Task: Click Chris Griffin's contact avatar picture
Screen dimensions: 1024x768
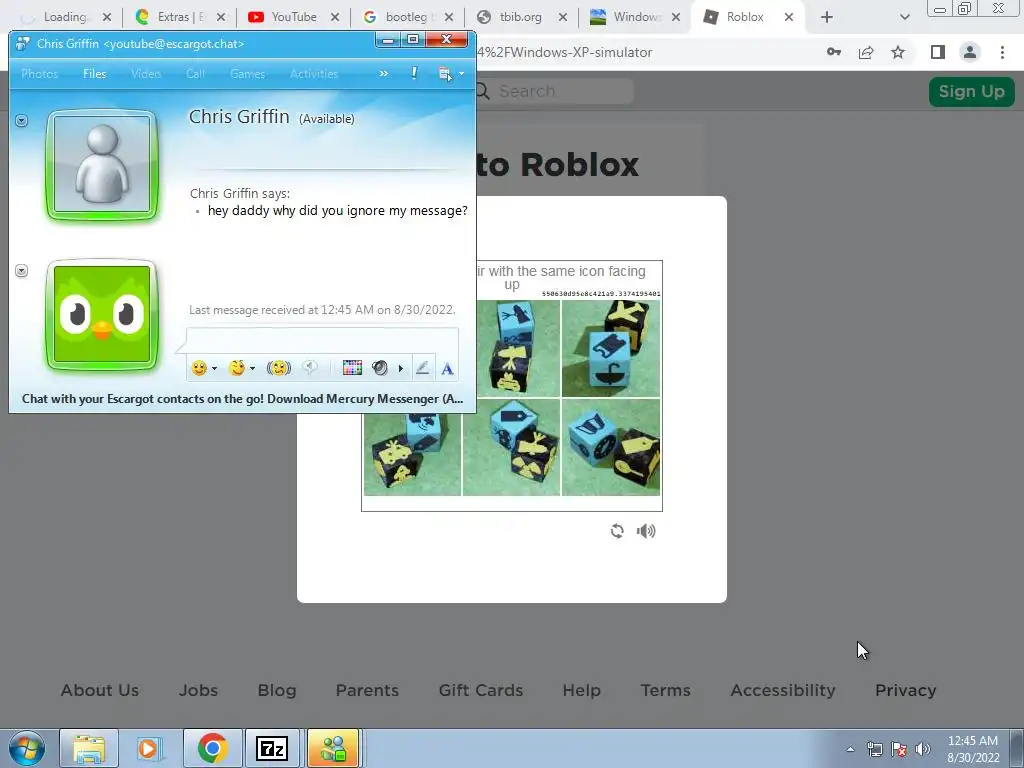Action: pyautogui.click(x=102, y=165)
